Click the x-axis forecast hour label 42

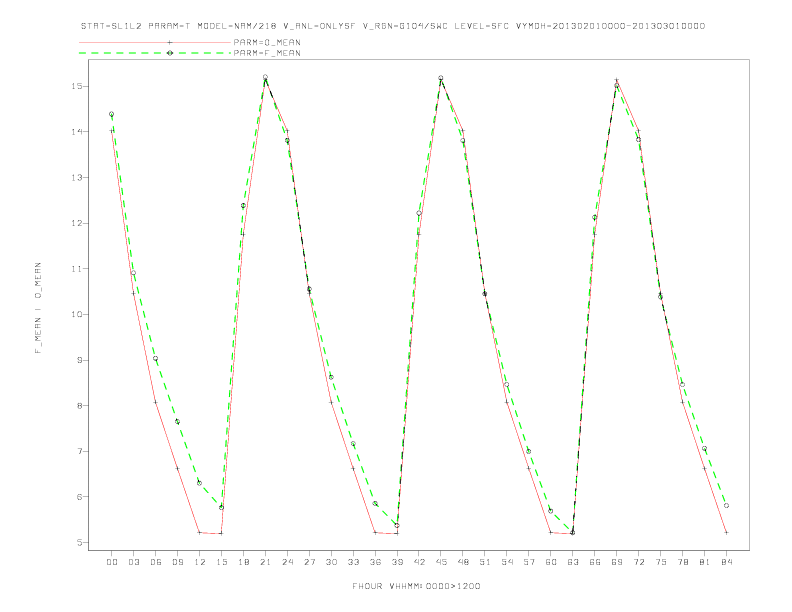pyautogui.click(x=419, y=562)
